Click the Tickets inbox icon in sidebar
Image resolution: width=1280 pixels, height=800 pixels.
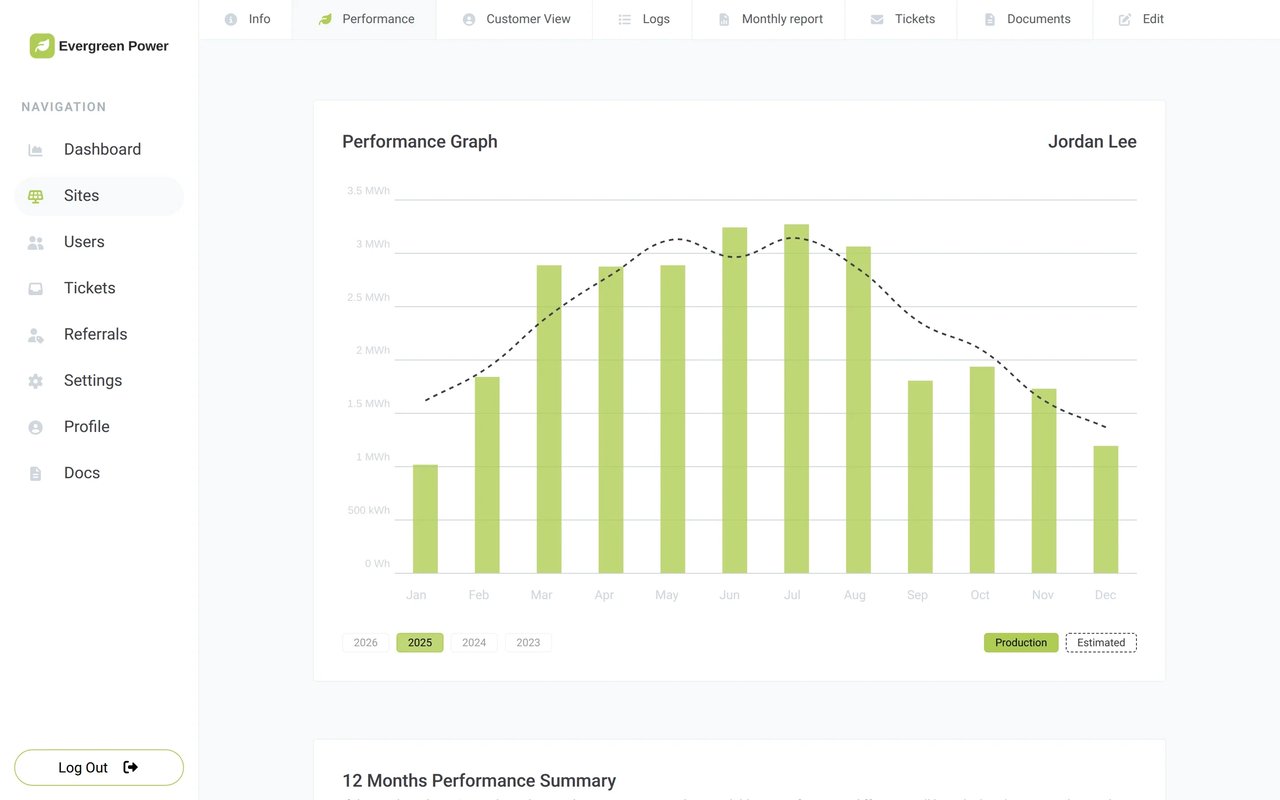[x=36, y=288]
